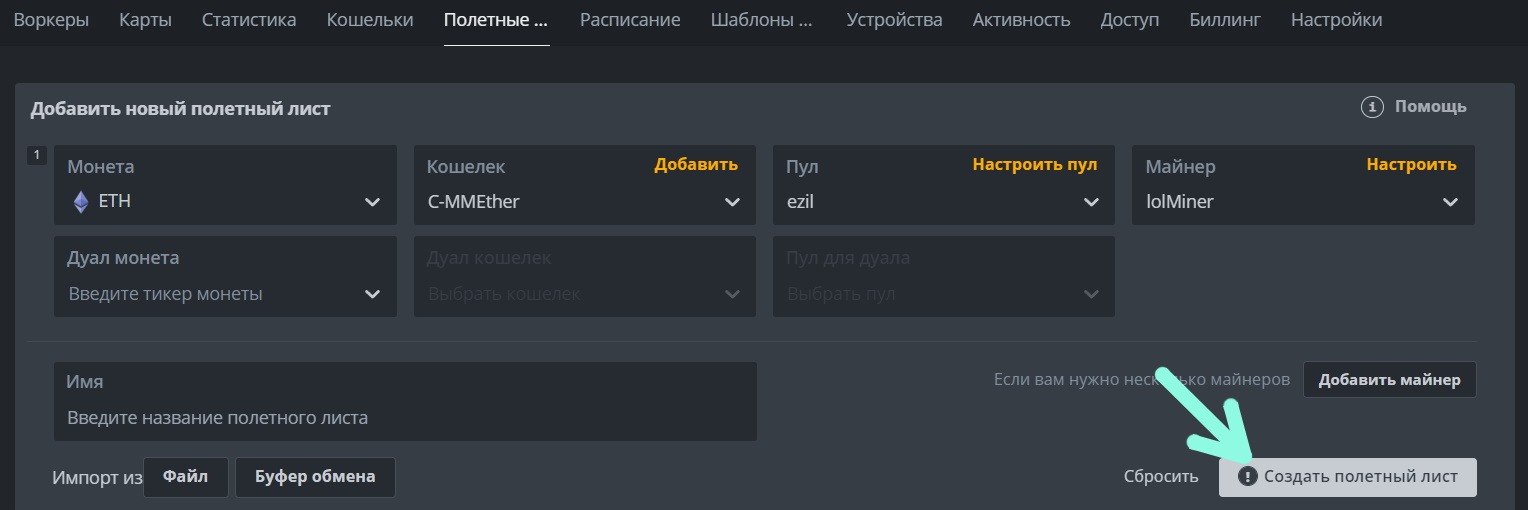Viewport: 1528px width, 510px height.
Task: Click the flight sheet name input field
Action: click(x=405, y=401)
